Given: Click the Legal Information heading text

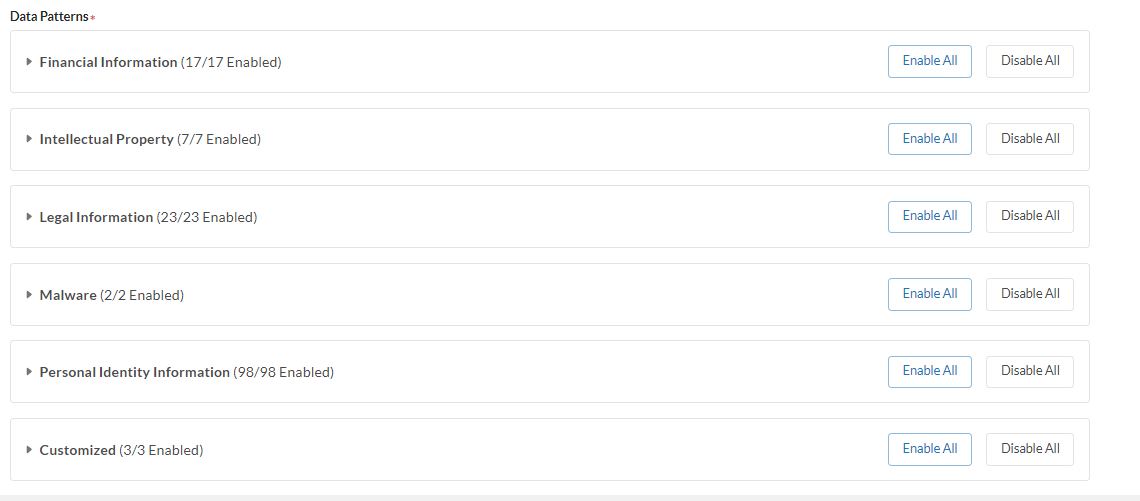Looking at the screenshot, I should (96, 217).
